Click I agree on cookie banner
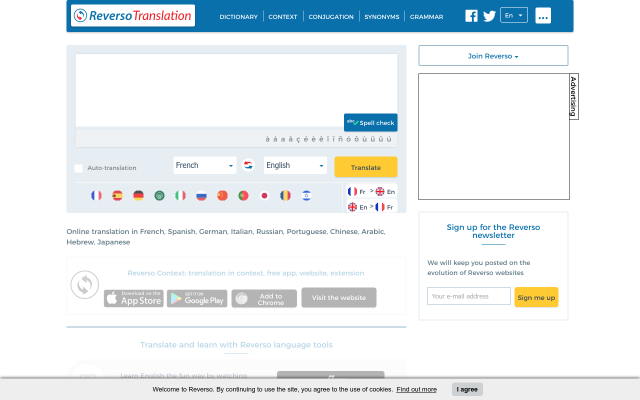Screen dimensions: 640x400 click(467, 389)
